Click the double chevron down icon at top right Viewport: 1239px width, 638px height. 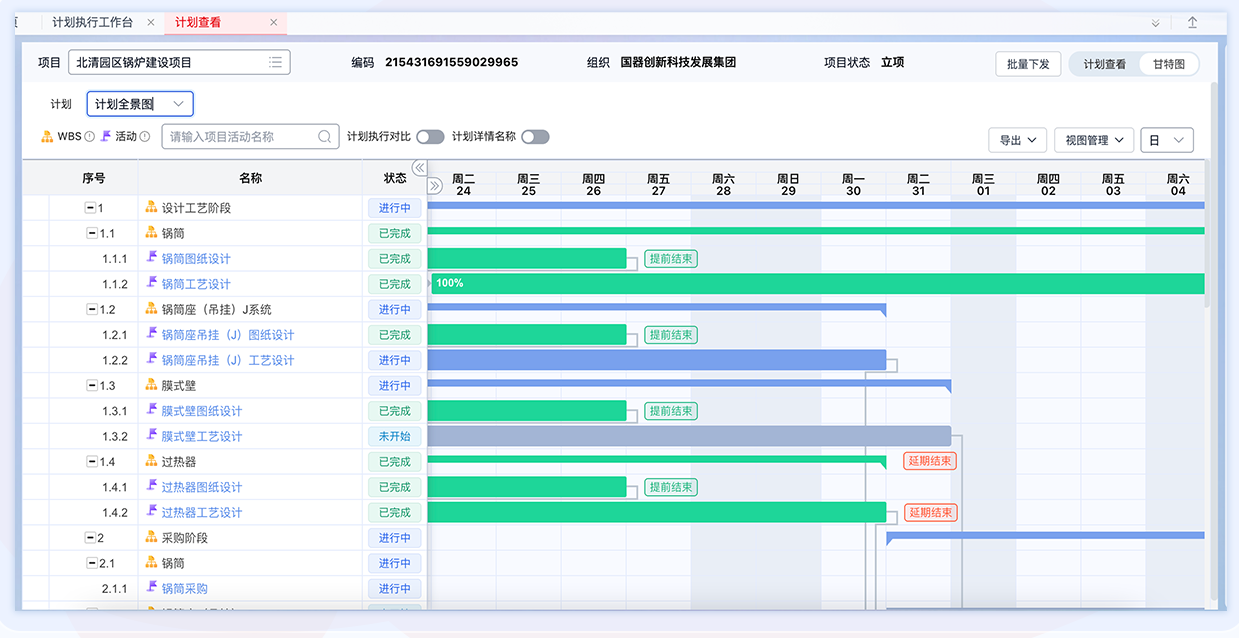[x=1155, y=22]
